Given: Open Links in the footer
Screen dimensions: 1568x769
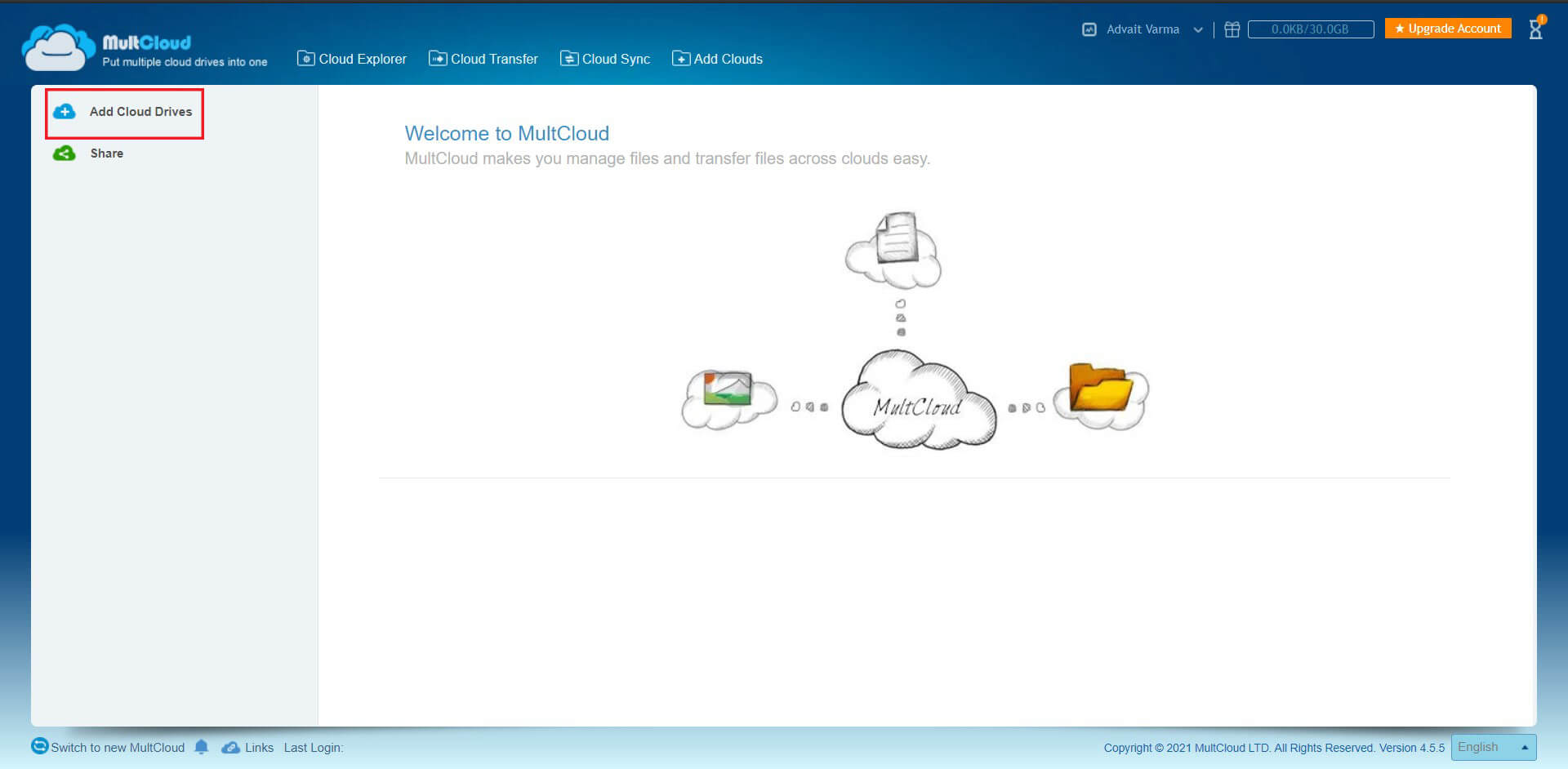Looking at the screenshot, I should pos(260,747).
